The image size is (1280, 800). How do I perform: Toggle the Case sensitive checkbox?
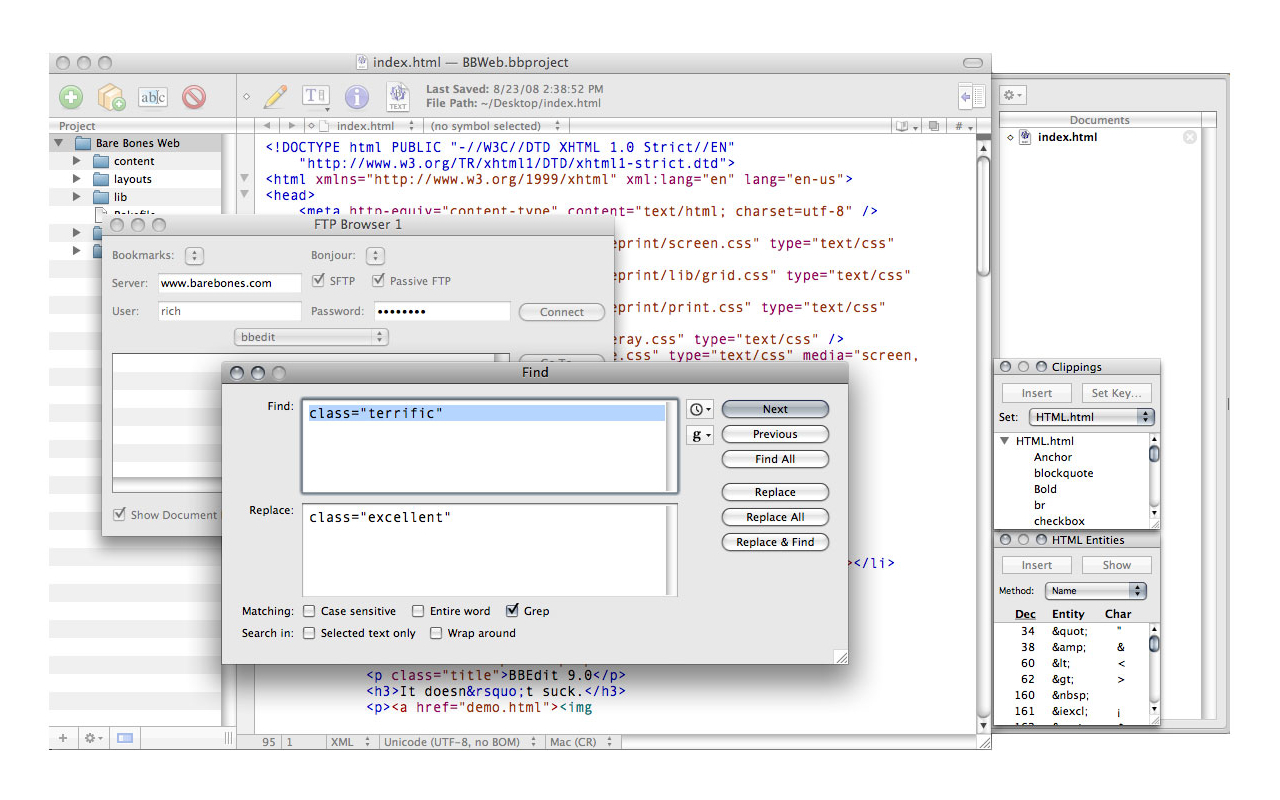(310, 611)
